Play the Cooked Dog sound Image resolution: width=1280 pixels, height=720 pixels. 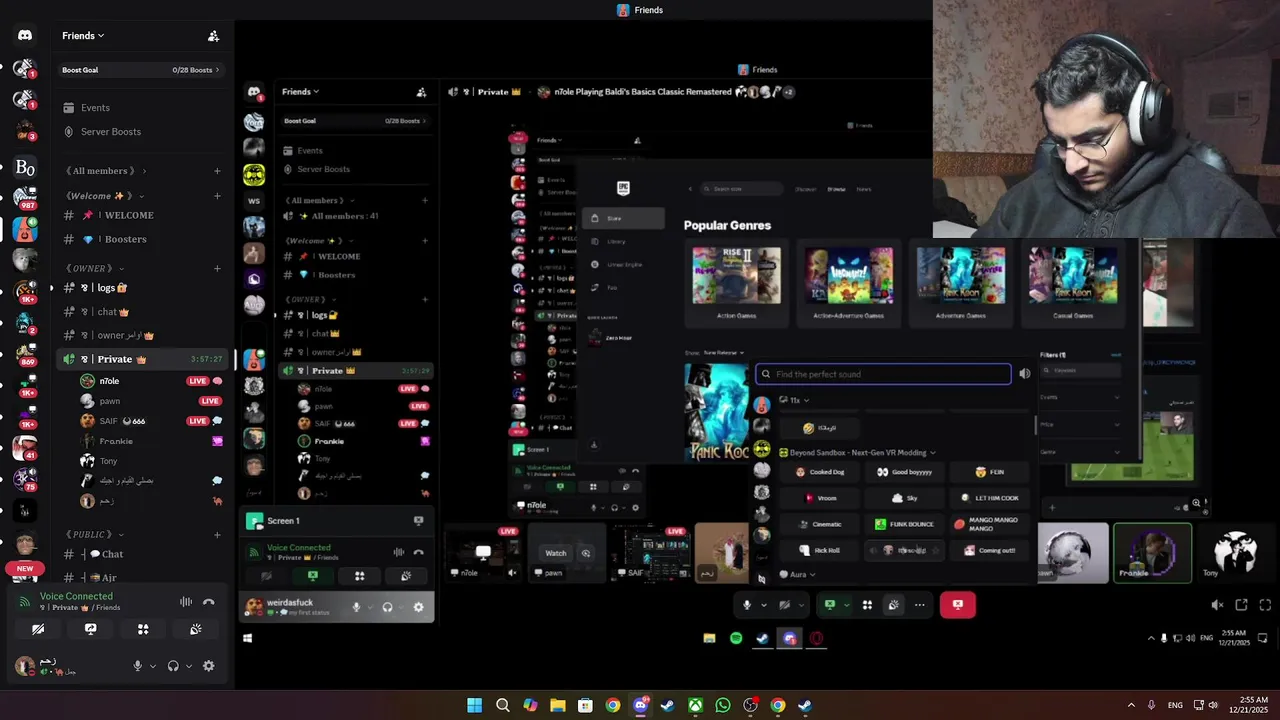[x=819, y=472]
